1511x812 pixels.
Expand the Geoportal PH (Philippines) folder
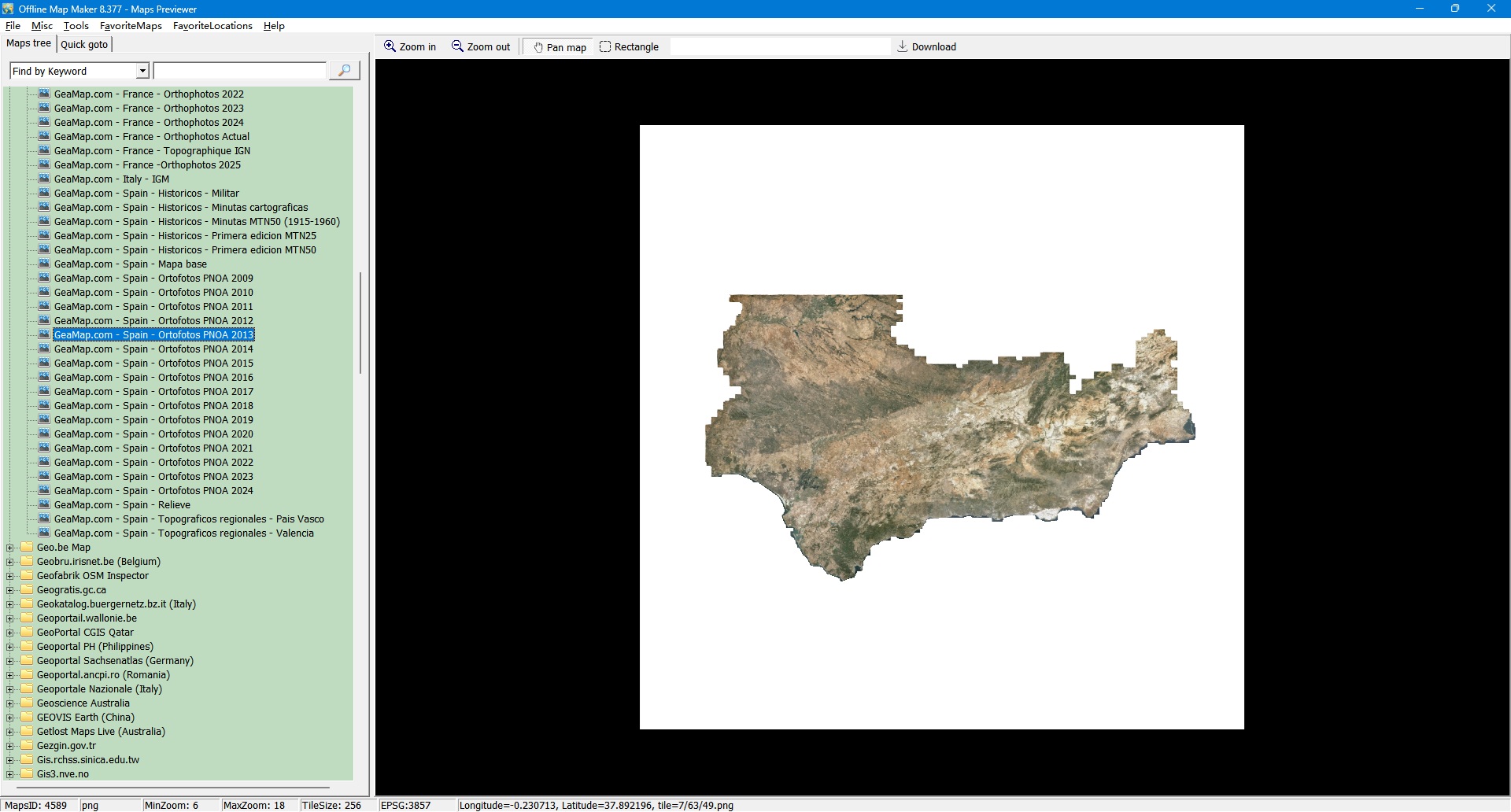click(x=10, y=647)
